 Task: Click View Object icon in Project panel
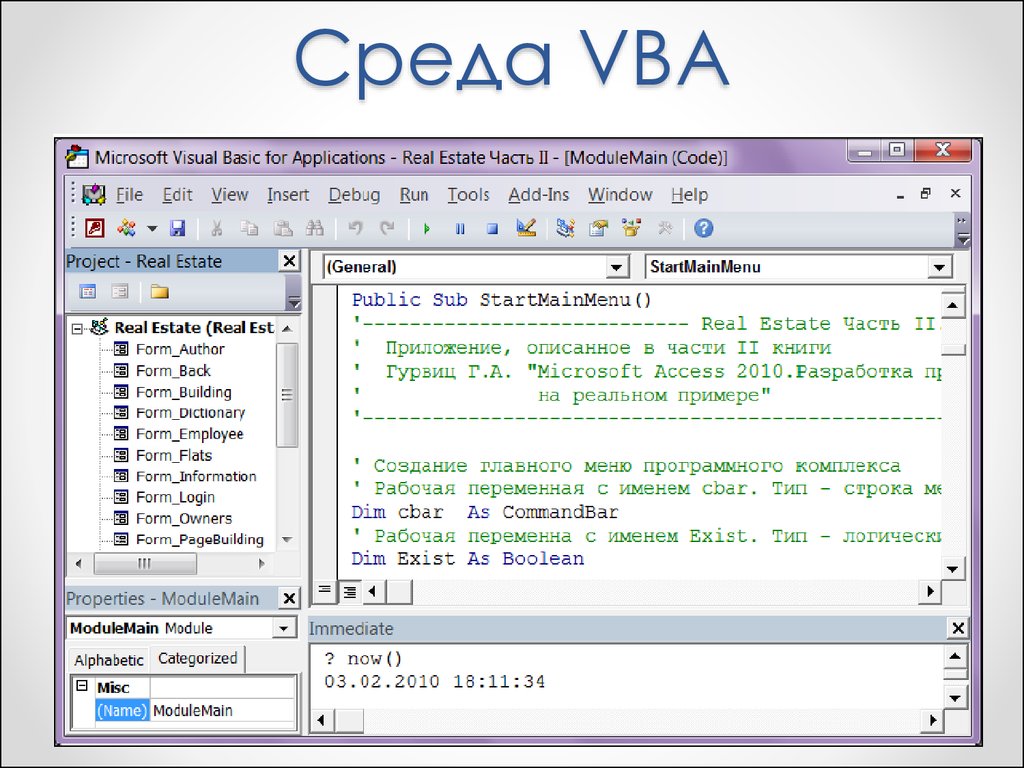pos(120,291)
